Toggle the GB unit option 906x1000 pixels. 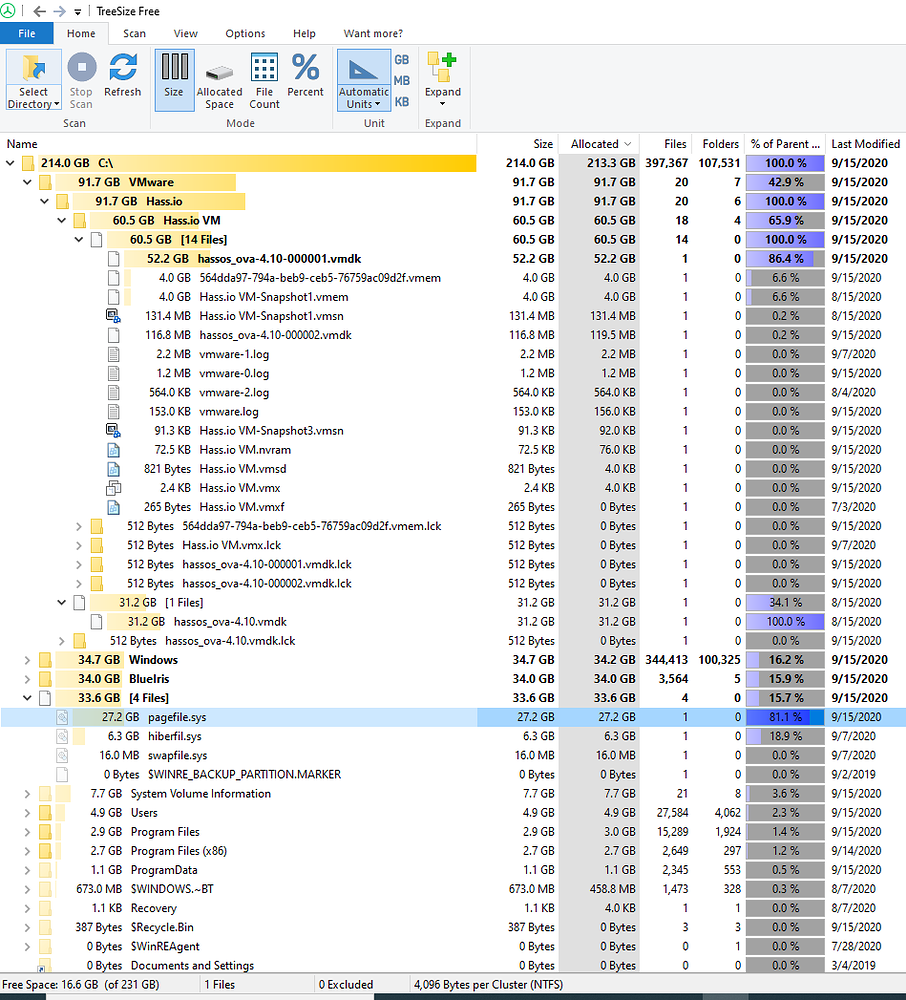point(401,58)
